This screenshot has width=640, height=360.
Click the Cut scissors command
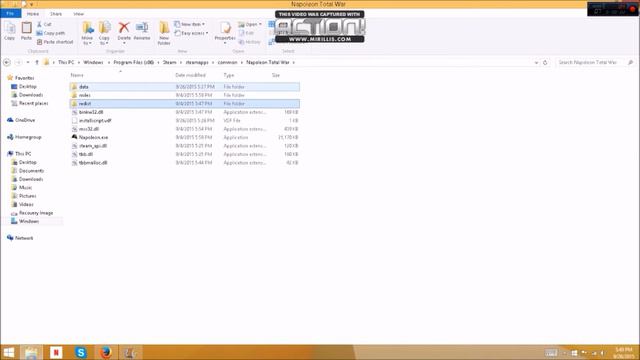coord(44,24)
